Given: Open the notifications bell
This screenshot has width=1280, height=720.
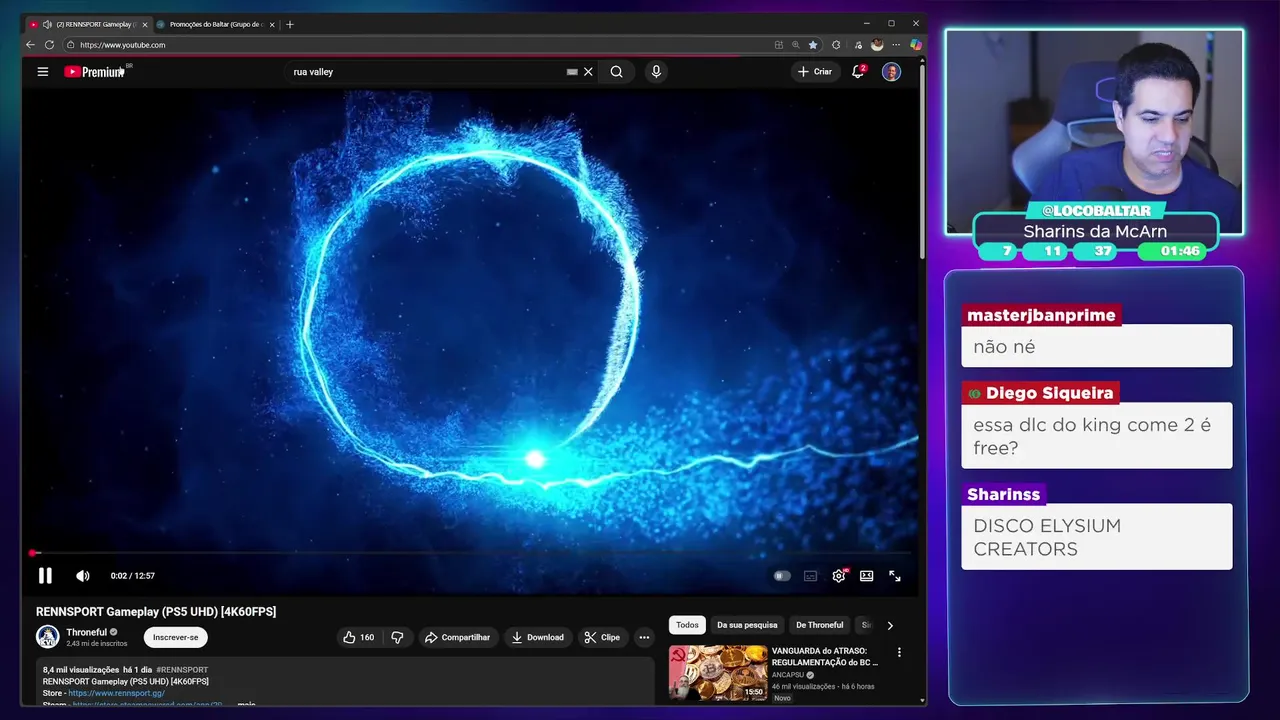Looking at the screenshot, I should (x=858, y=72).
